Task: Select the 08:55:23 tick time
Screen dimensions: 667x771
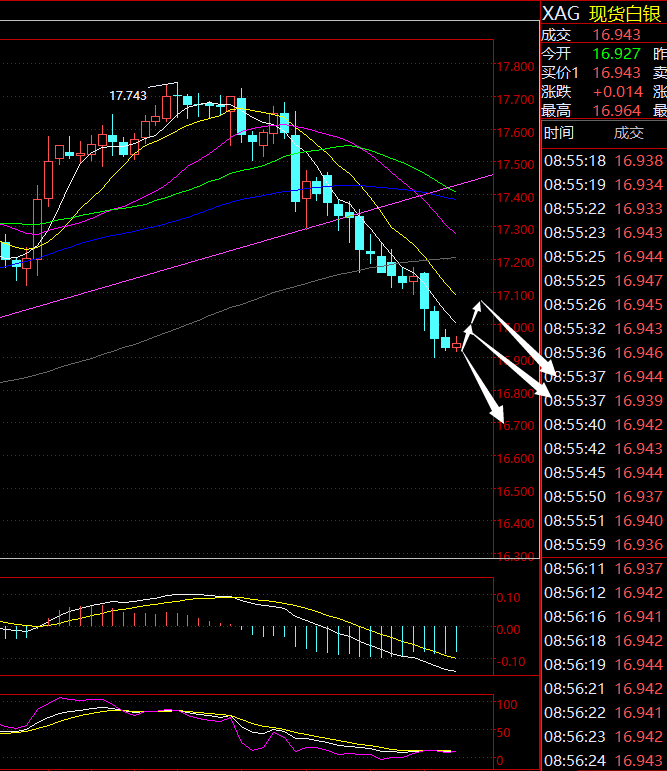Action: point(575,233)
